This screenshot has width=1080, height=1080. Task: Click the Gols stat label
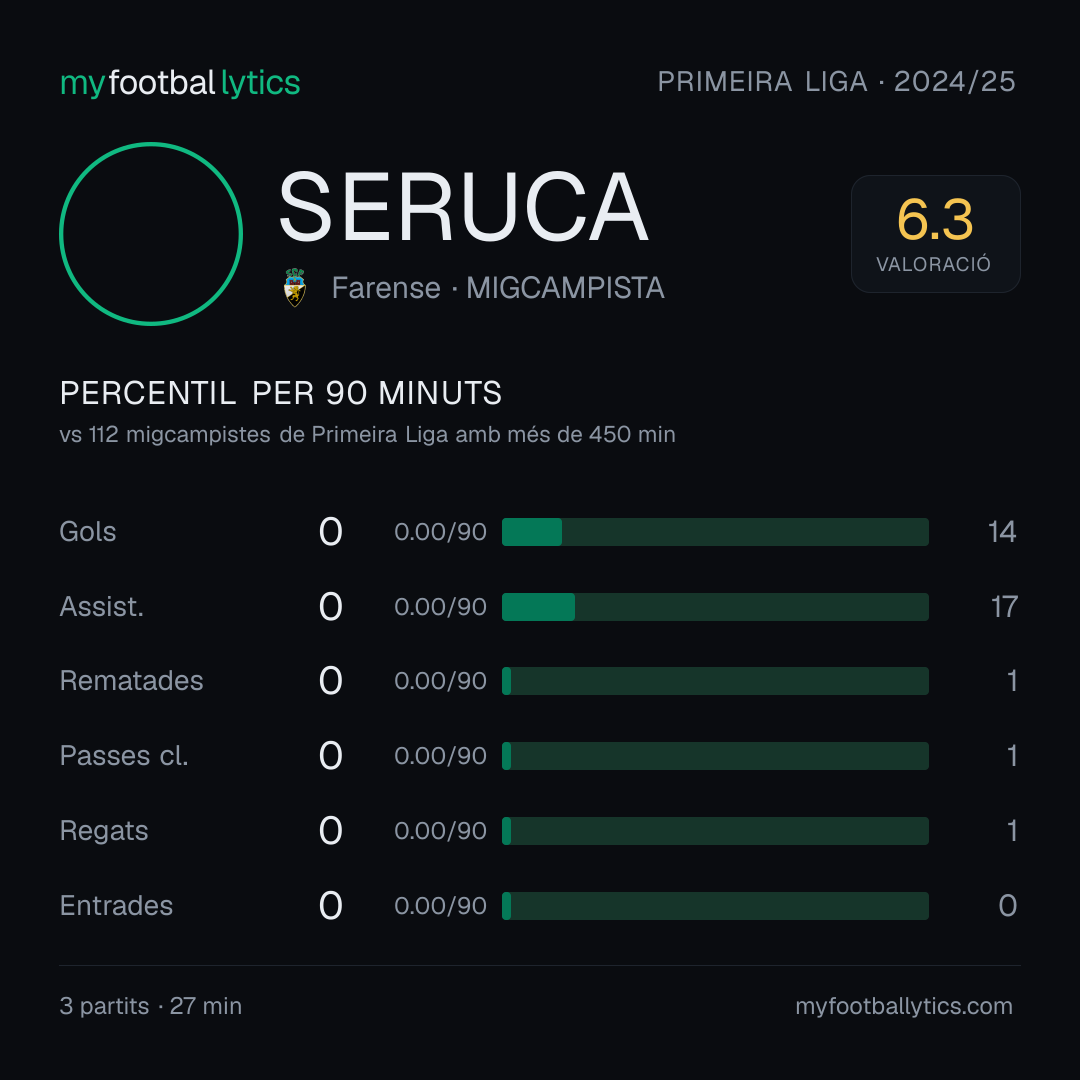tap(87, 532)
